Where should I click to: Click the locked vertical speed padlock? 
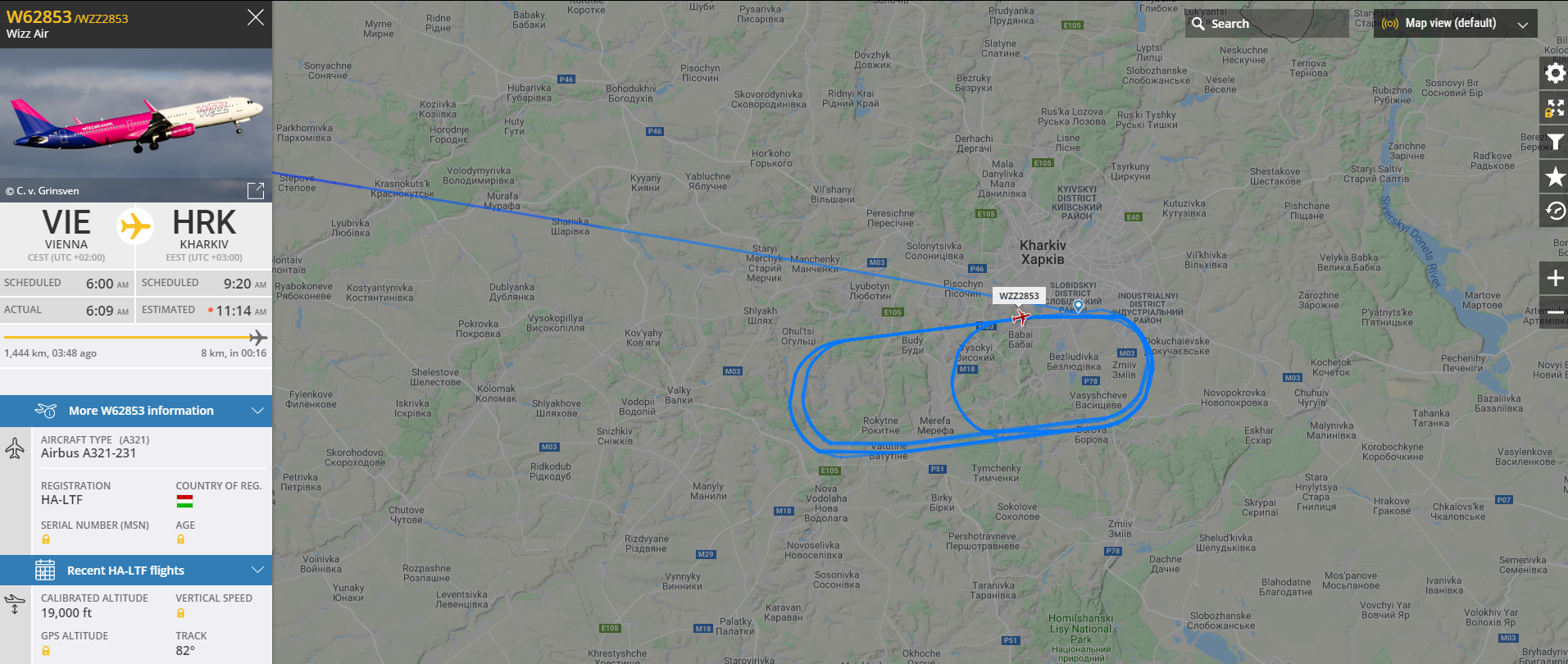tap(180, 613)
